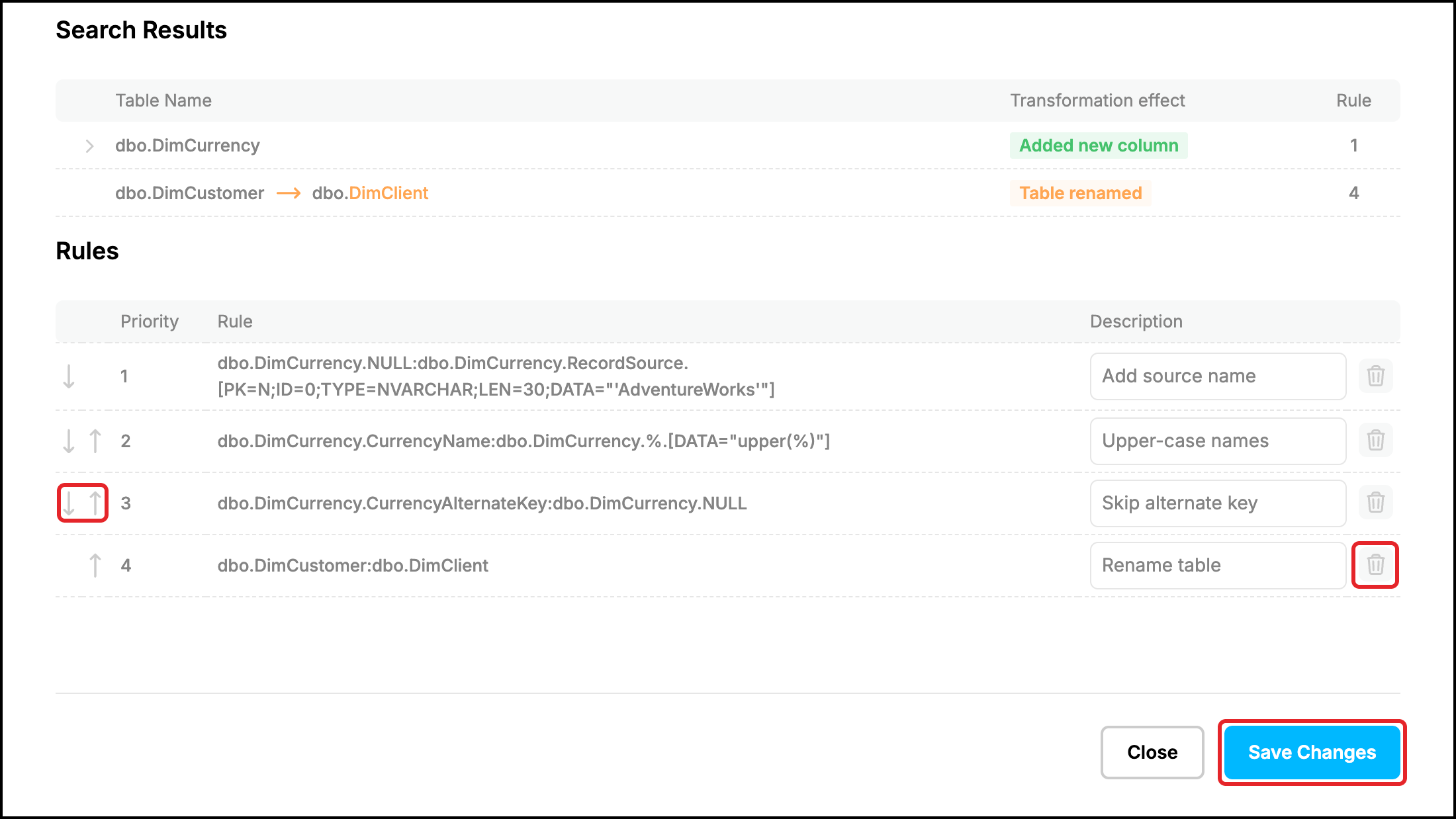Move rule 3 down with down arrow
Viewport: 1456px width, 819px height.
pos(69,503)
